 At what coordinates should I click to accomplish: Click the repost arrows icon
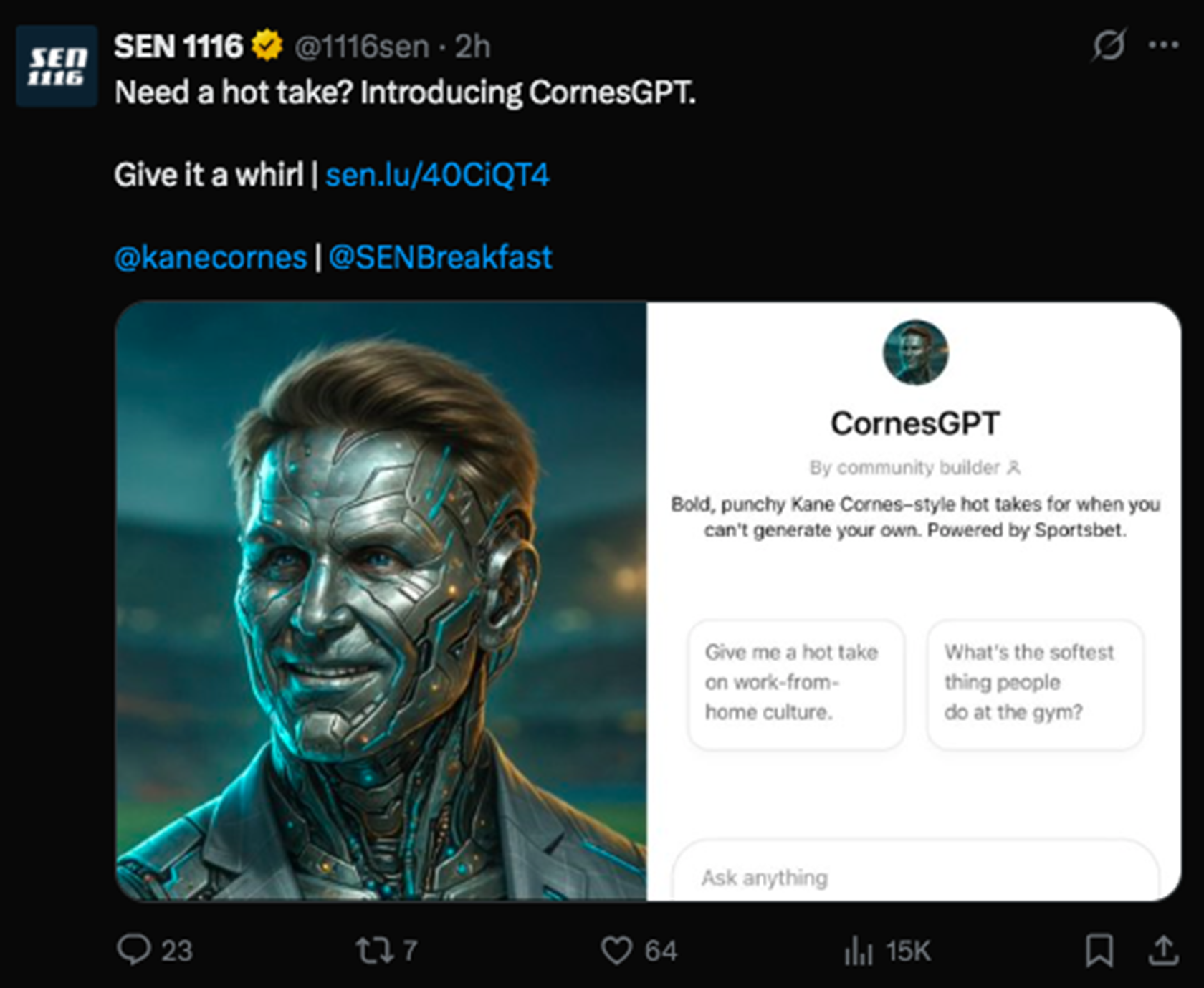(x=374, y=950)
